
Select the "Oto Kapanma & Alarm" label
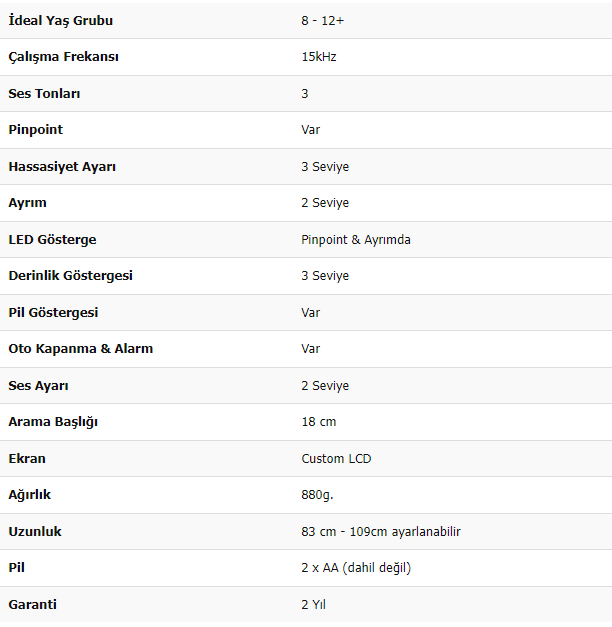[80, 348]
